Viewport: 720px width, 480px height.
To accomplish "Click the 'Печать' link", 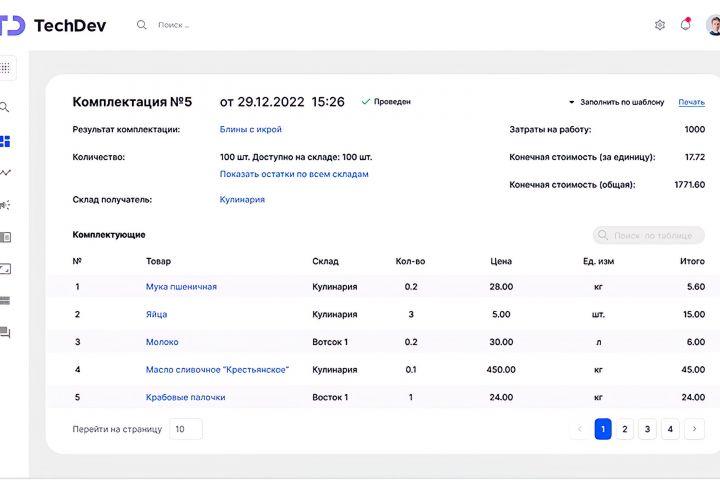I will click(x=692, y=102).
